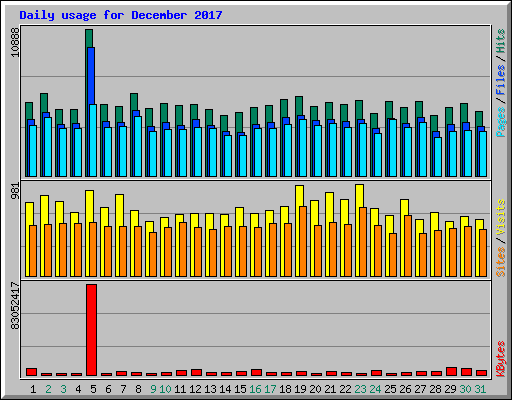Click the 'Daily usage for December 2017' title
Screen dimensions: 512x400
coord(121,15)
